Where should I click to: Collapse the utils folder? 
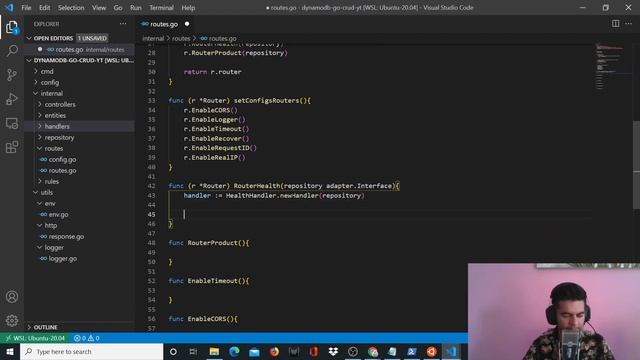click(x=47, y=193)
